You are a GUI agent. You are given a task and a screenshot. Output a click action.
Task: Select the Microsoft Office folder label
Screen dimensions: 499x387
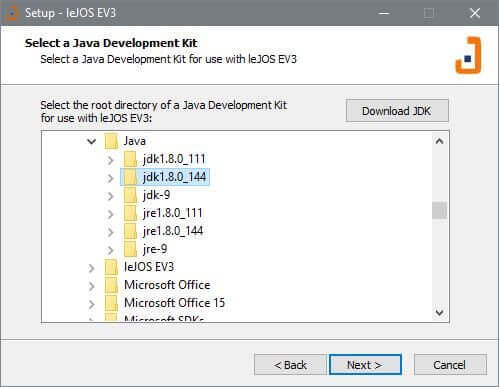pos(167,285)
